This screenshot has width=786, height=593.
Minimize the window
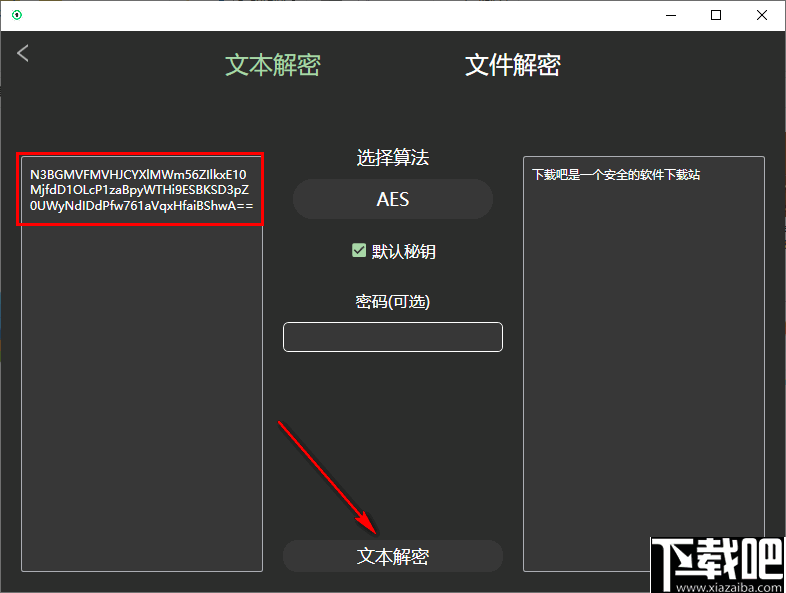[x=671, y=15]
